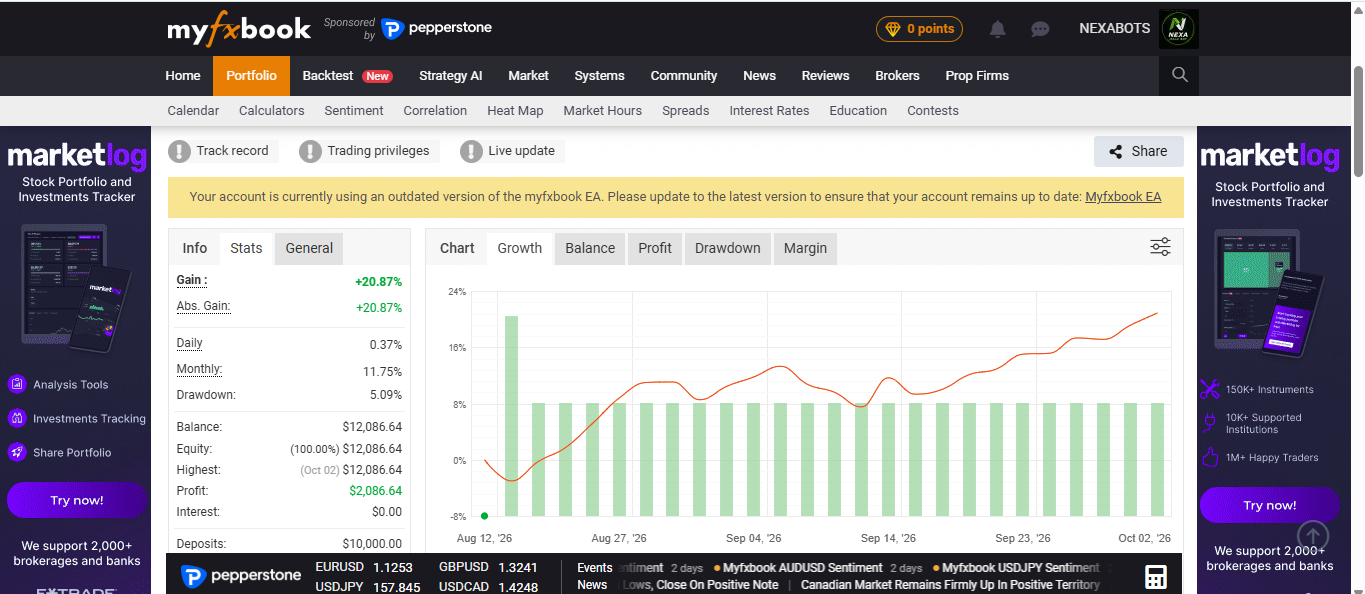Click the myfxbook logo
Image resolution: width=1365 pixels, height=594 pixels.
pyautogui.click(x=239, y=29)
